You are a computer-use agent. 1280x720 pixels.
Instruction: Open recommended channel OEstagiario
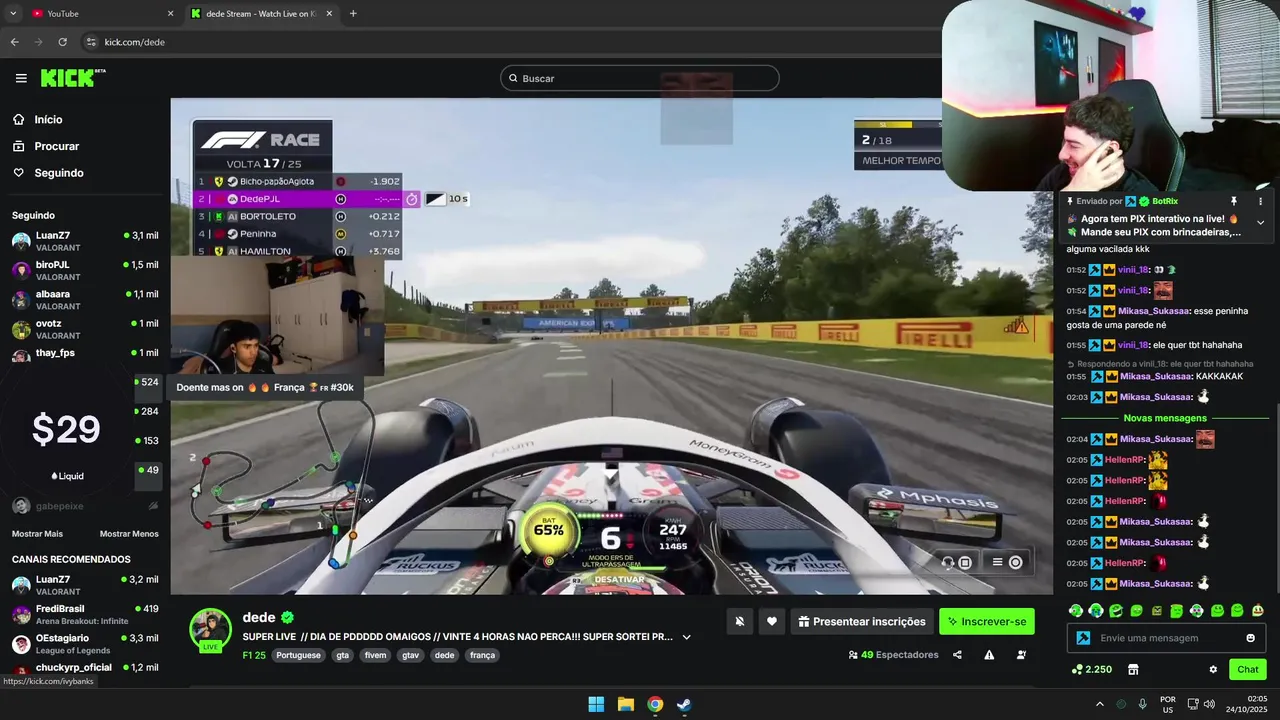tap(85, 643)
